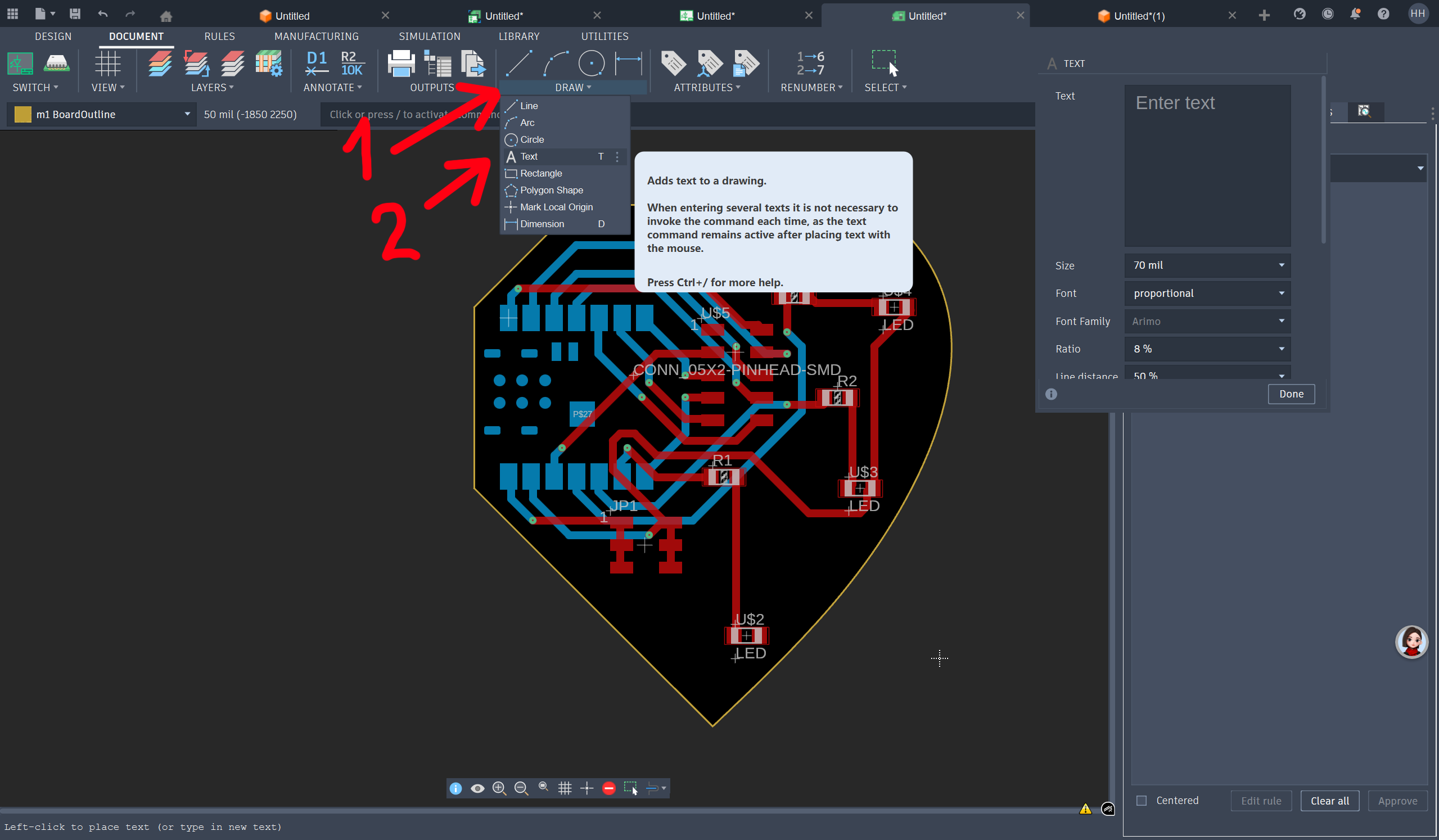Enable the Centered checkbox
The height and width of the screenshot is (840, 1439).
(1142, 801)
